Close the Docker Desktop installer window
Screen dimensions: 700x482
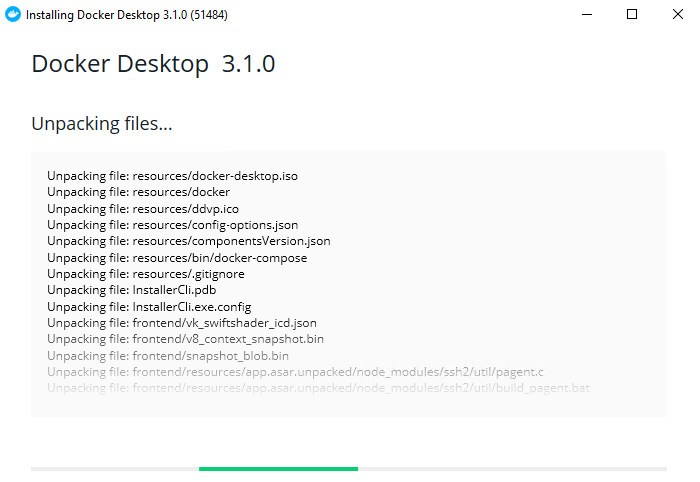click(677, 14)
